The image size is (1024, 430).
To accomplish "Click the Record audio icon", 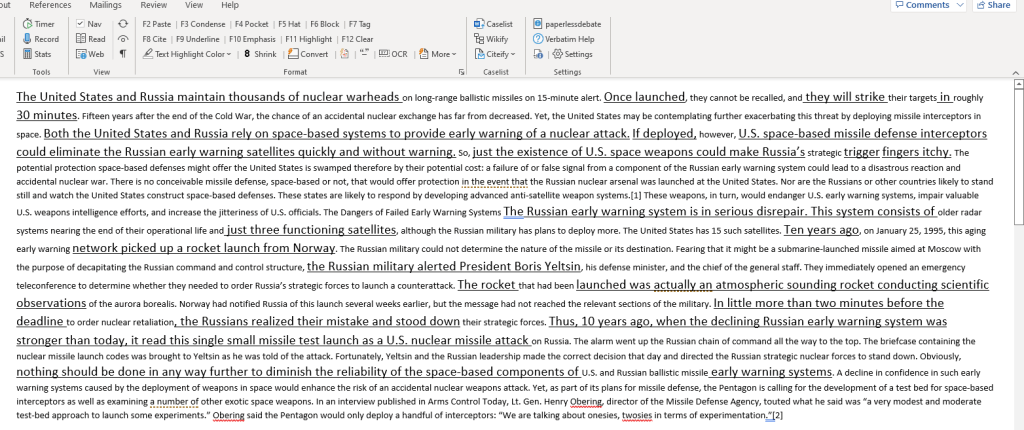I will point(27,39).
